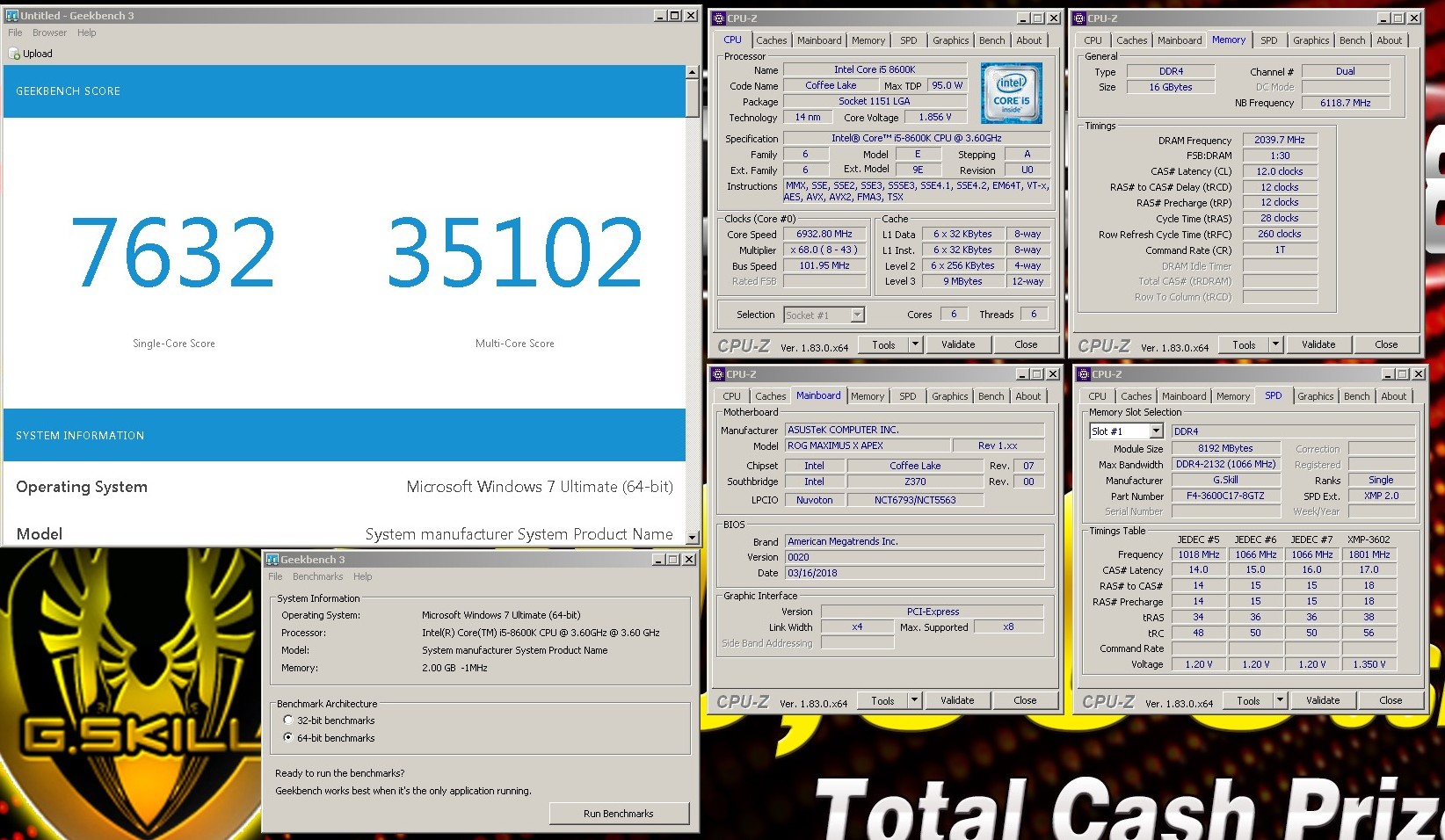Click the CPU-Z title icon in CPU window
Image resolution: width=1445 pixels, height=840 pixels.
718,18
